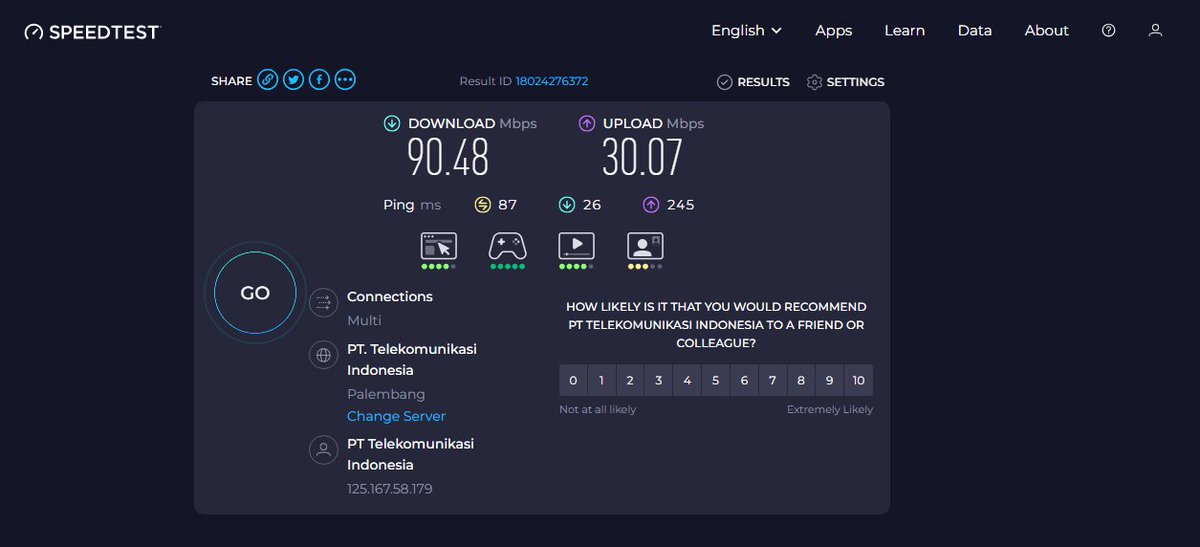This screenshot has width=1200, height=547.
Task: Copy the share link icon
Action: (267, 80)
